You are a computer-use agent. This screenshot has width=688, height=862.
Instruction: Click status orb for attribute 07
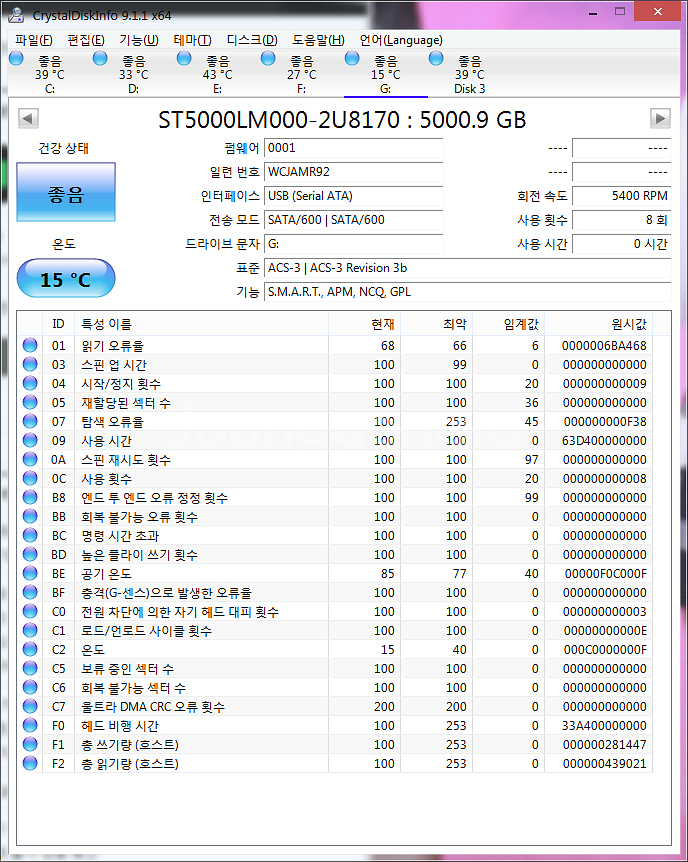tap(30, 421)
